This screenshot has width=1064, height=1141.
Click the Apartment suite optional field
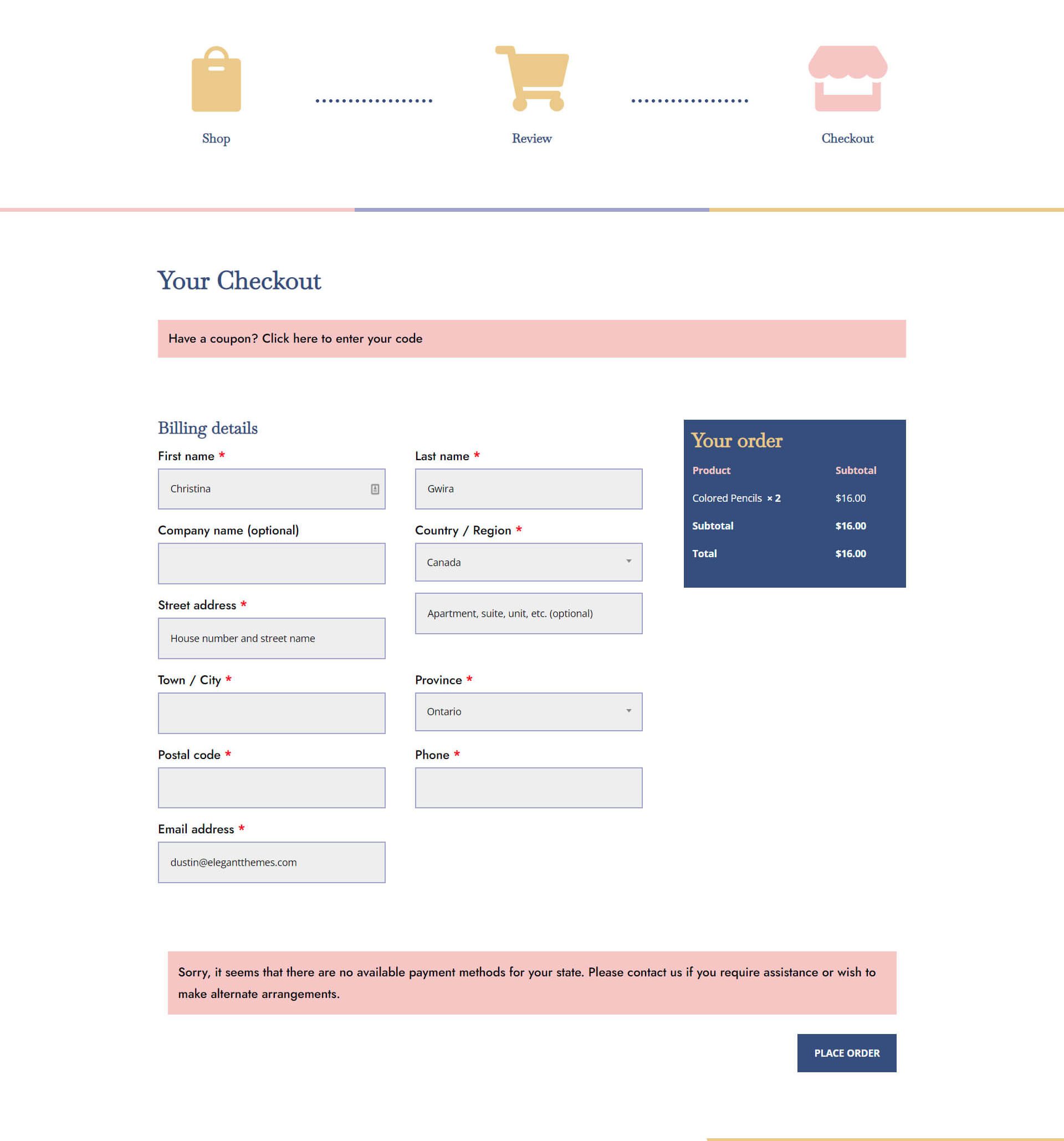529,613
